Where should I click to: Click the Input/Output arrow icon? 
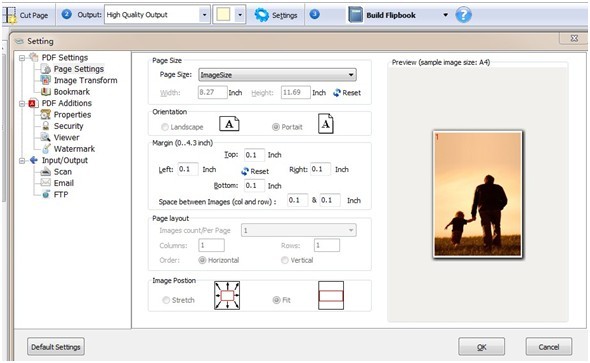[x=34, y=160]
